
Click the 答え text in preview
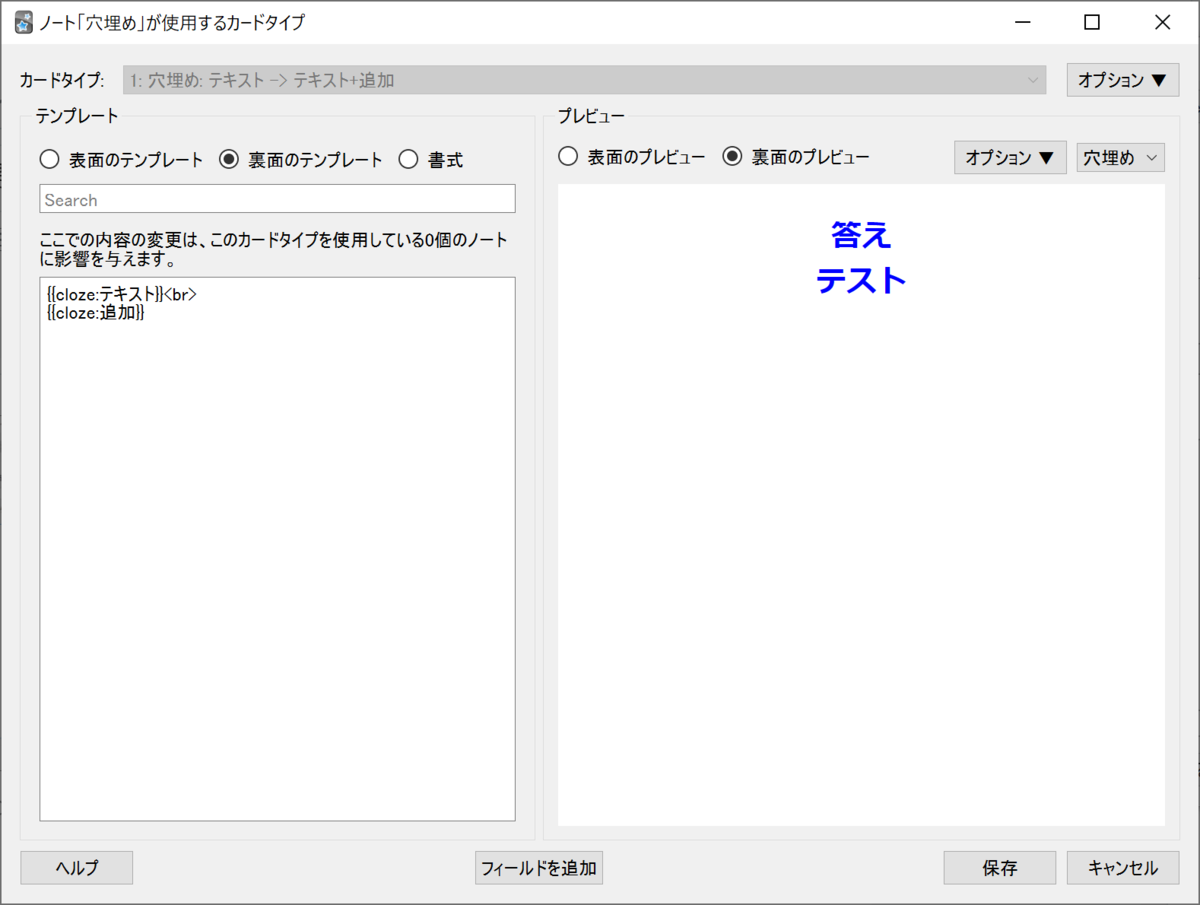(x=861, y=235)
